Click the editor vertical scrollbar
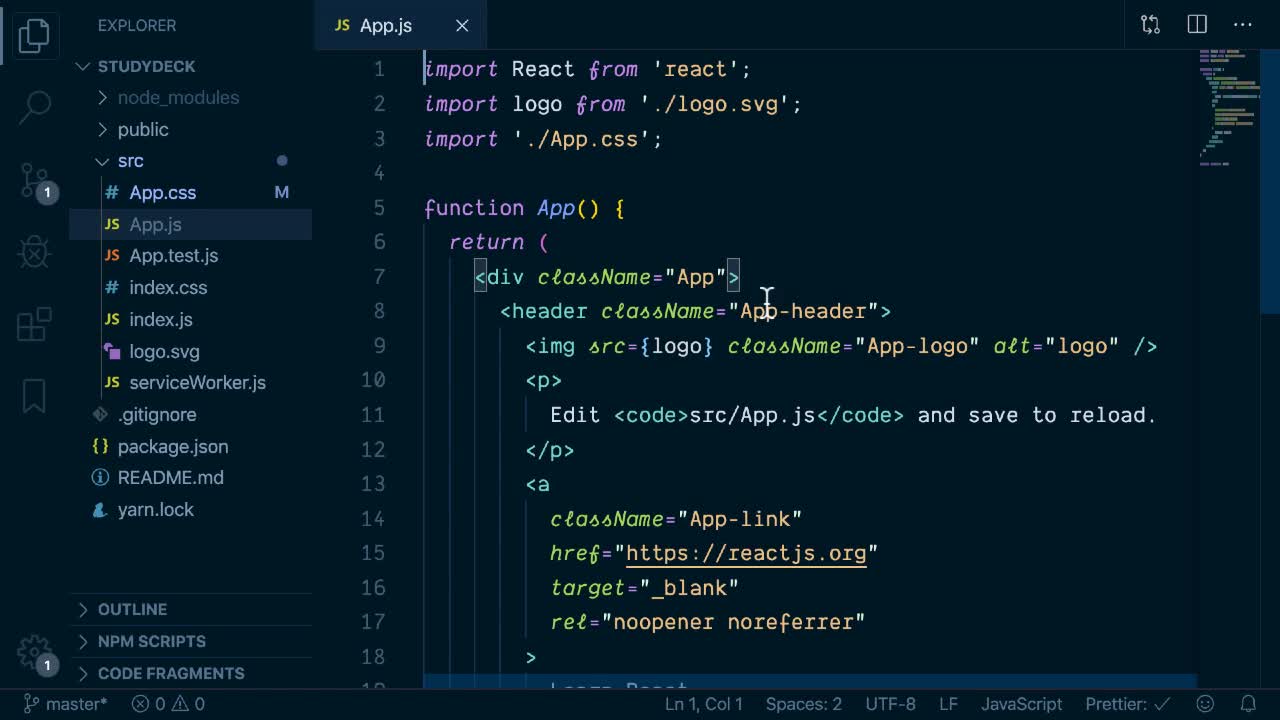Viewport: 1280px width, 720px height. click(x=1270, y=180)
